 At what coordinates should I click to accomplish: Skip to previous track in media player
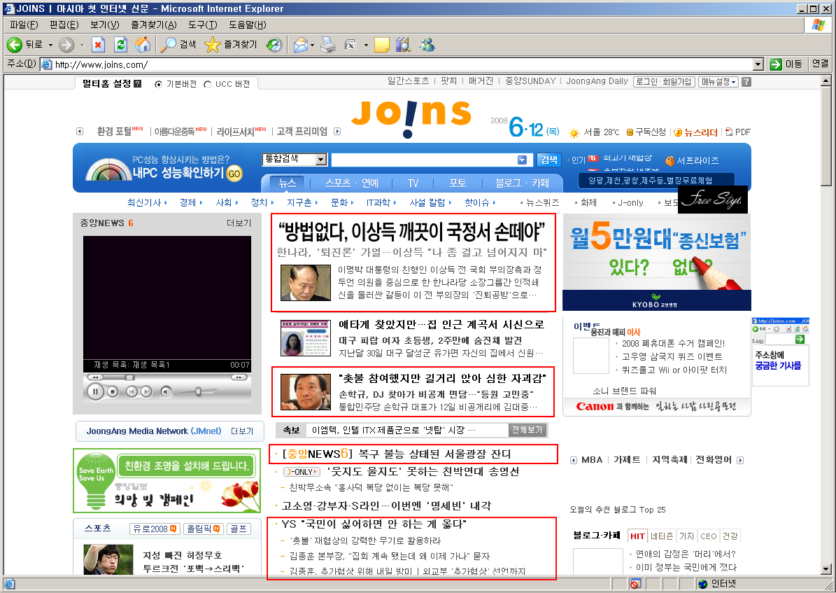pos(132,392)
